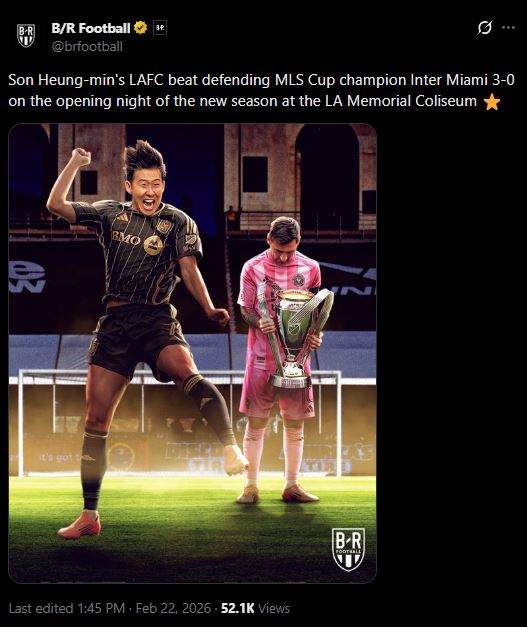527x627 pixels.
Task: Click the goal net behind the players
Action: pos(180,424)
